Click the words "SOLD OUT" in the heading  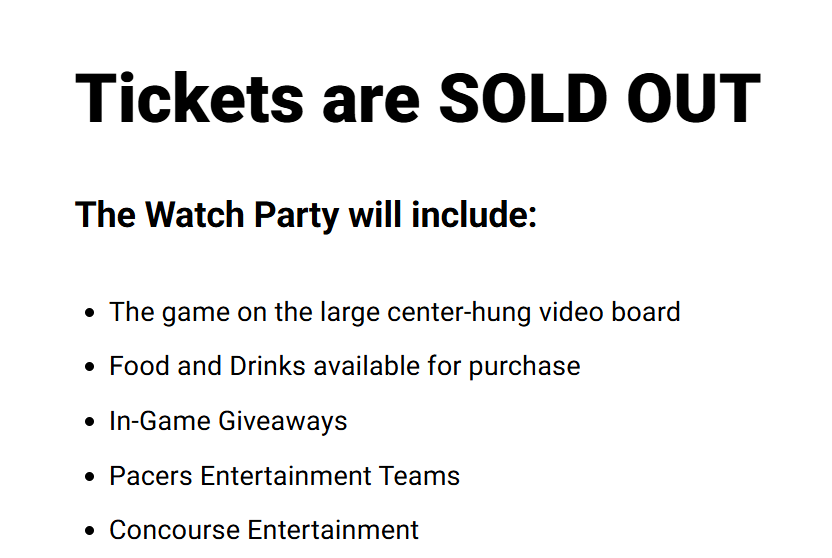coord(600,99)
